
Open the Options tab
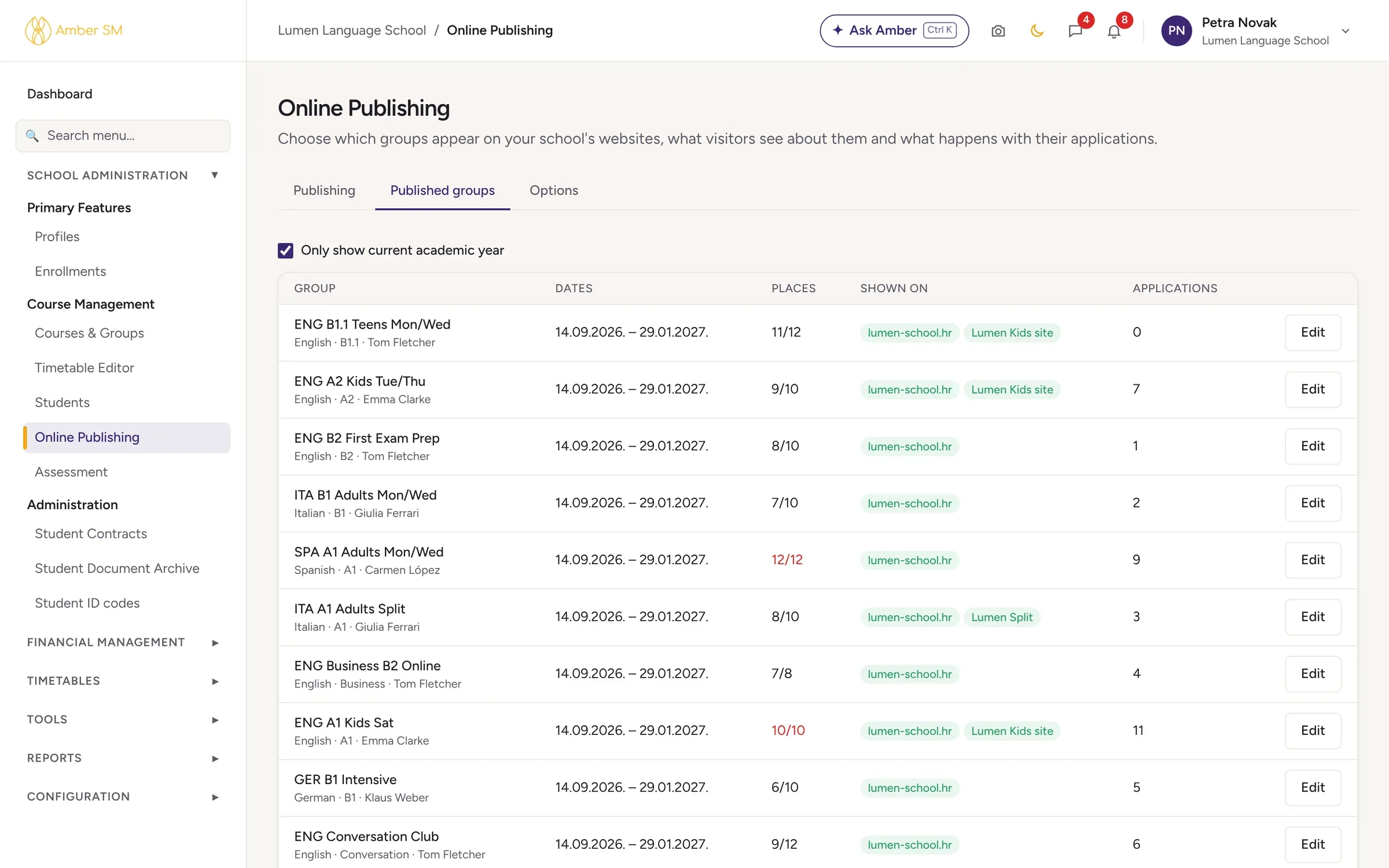pyautogui.click(x=553, y=190)
